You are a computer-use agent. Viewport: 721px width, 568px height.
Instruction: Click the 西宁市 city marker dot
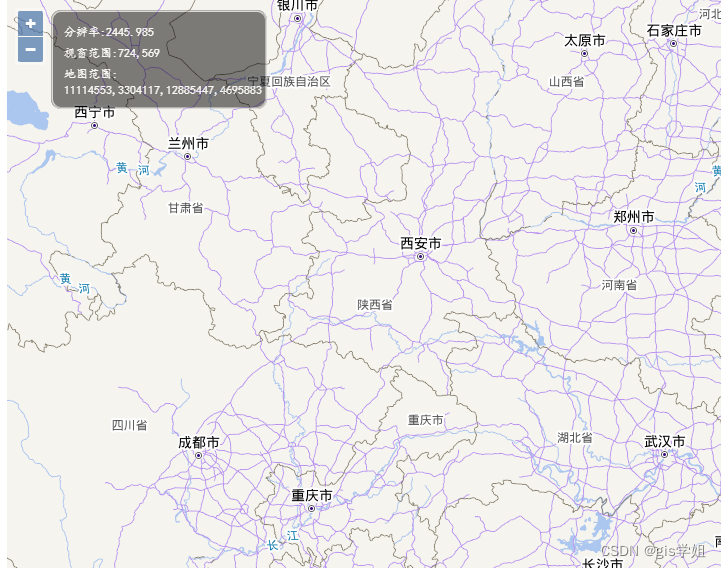(94, 126)
